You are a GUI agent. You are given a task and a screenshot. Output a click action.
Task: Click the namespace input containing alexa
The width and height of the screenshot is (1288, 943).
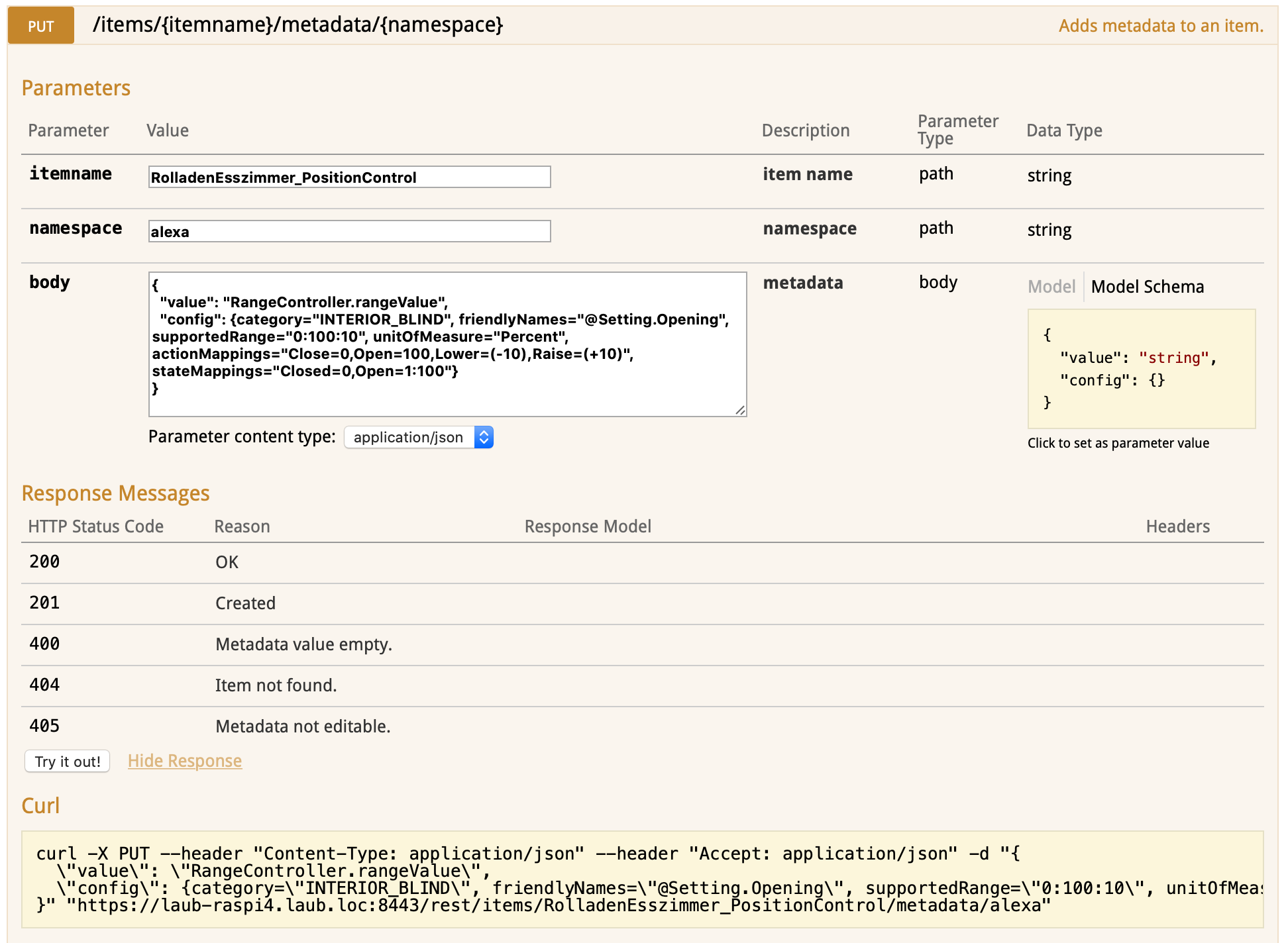point(349,231)
